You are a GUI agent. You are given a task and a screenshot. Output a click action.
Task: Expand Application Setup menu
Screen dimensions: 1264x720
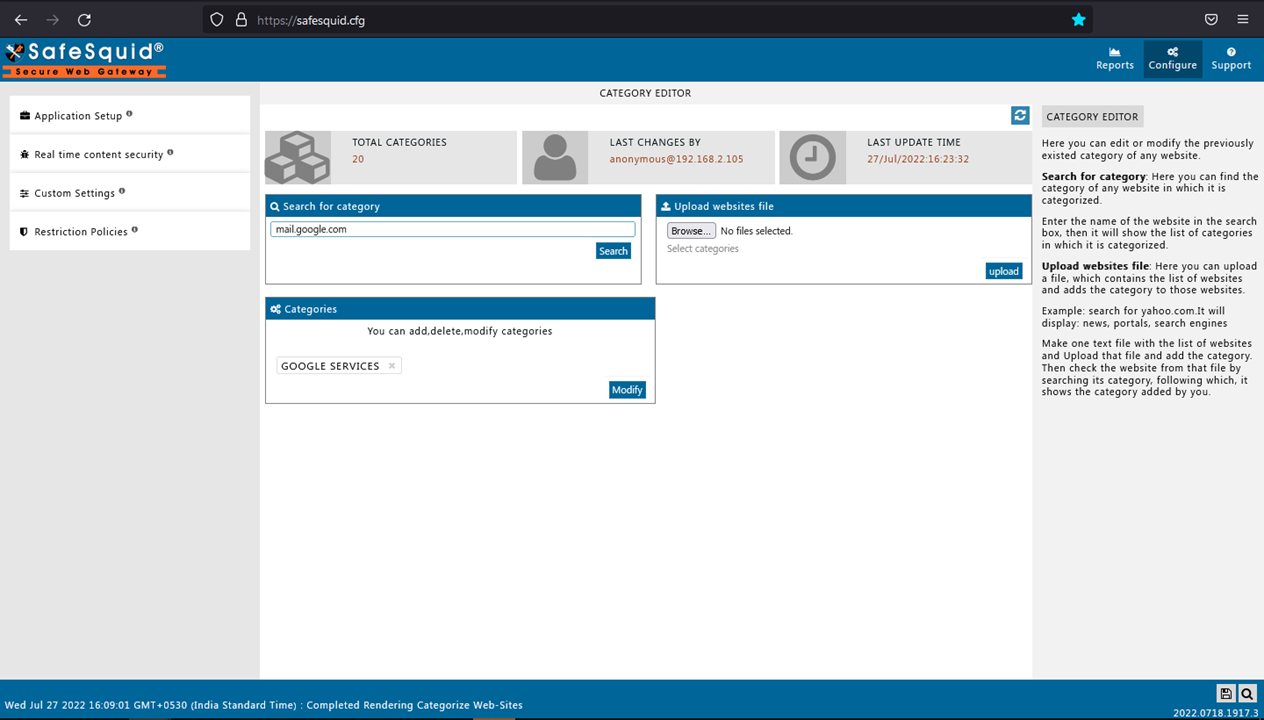coord(78,116)
